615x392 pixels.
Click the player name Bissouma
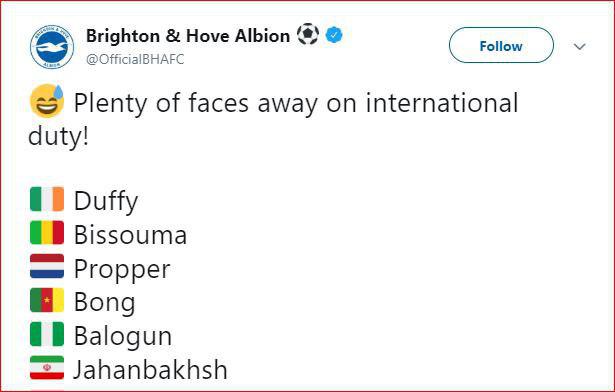130,235
